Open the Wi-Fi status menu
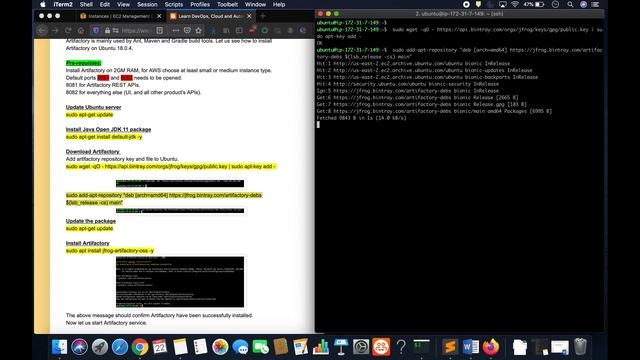 pyautogui.click(x=515, y=4)
